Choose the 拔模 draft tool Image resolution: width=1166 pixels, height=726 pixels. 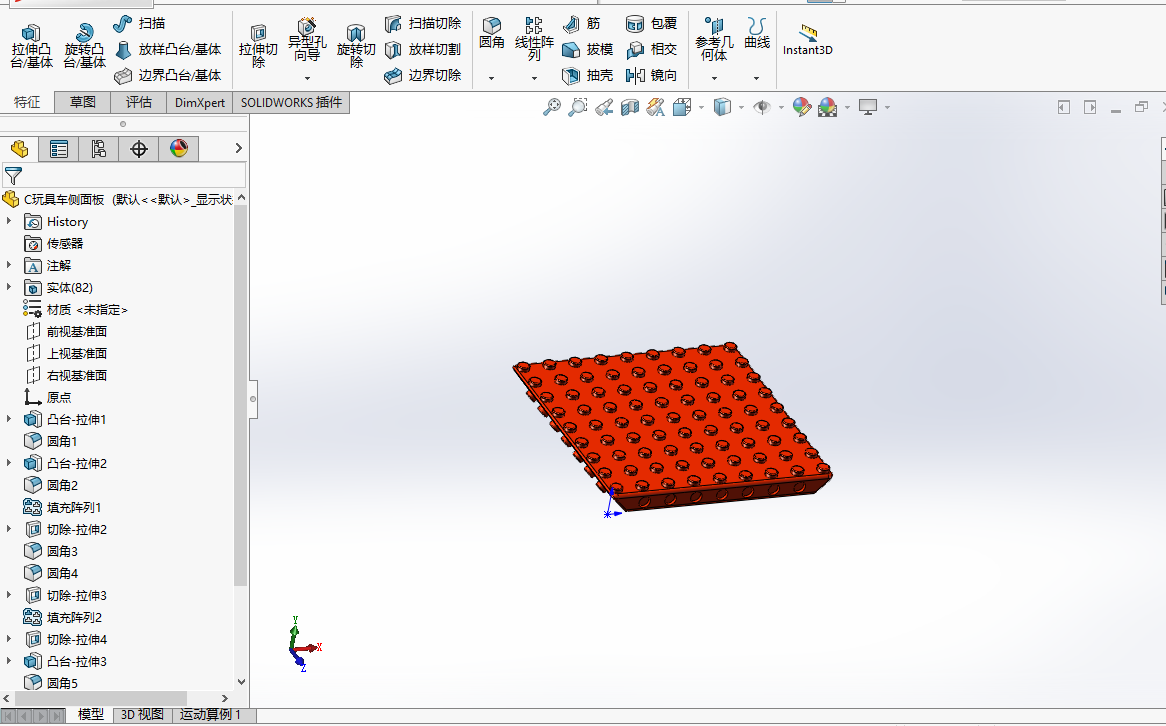[587, 49]
